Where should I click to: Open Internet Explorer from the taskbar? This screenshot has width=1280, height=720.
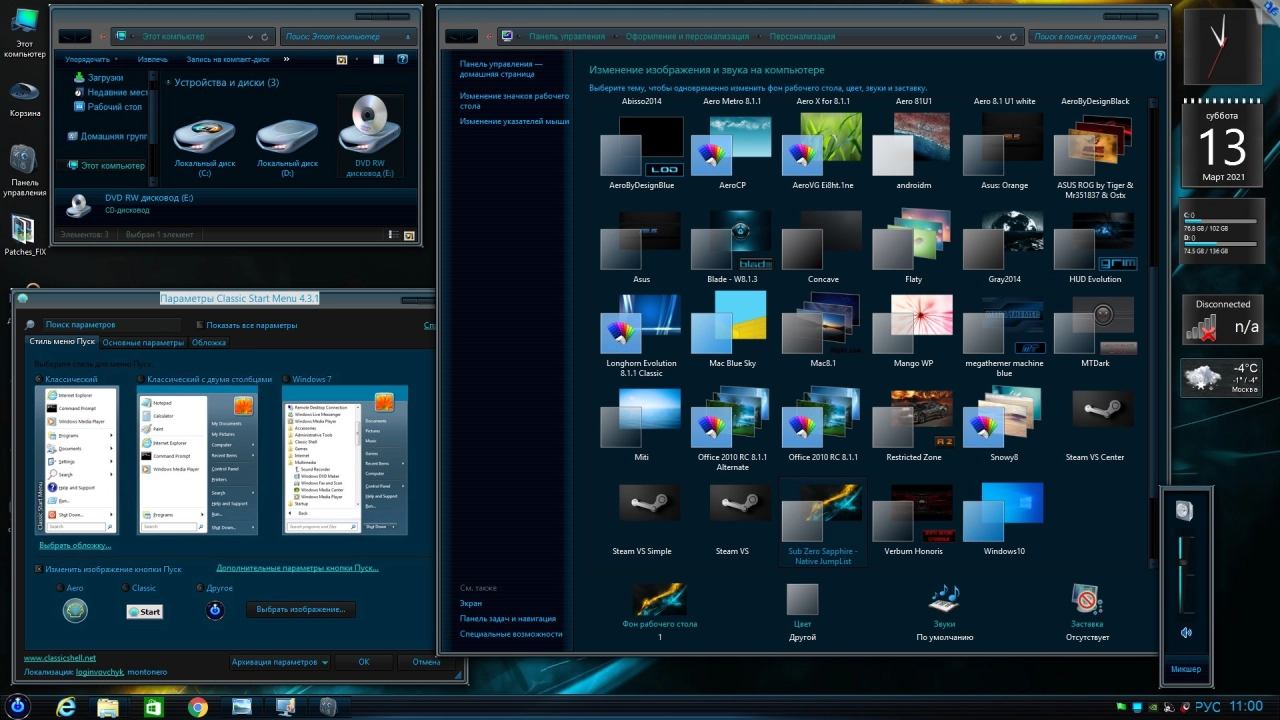pyautogui.click(x=66, y=707)
